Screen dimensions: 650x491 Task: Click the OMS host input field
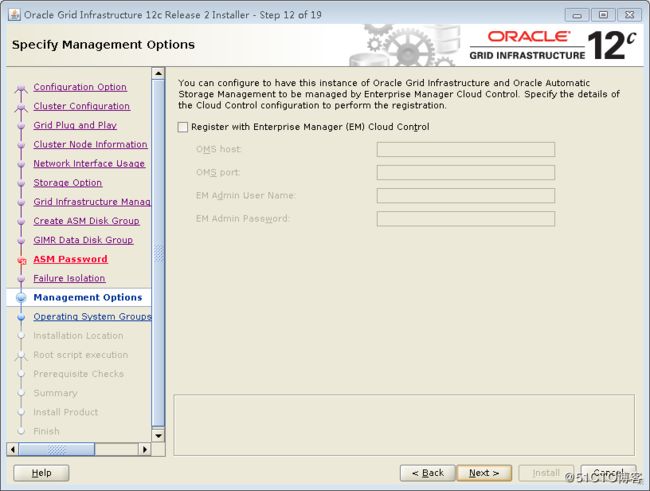coord(466,149)
